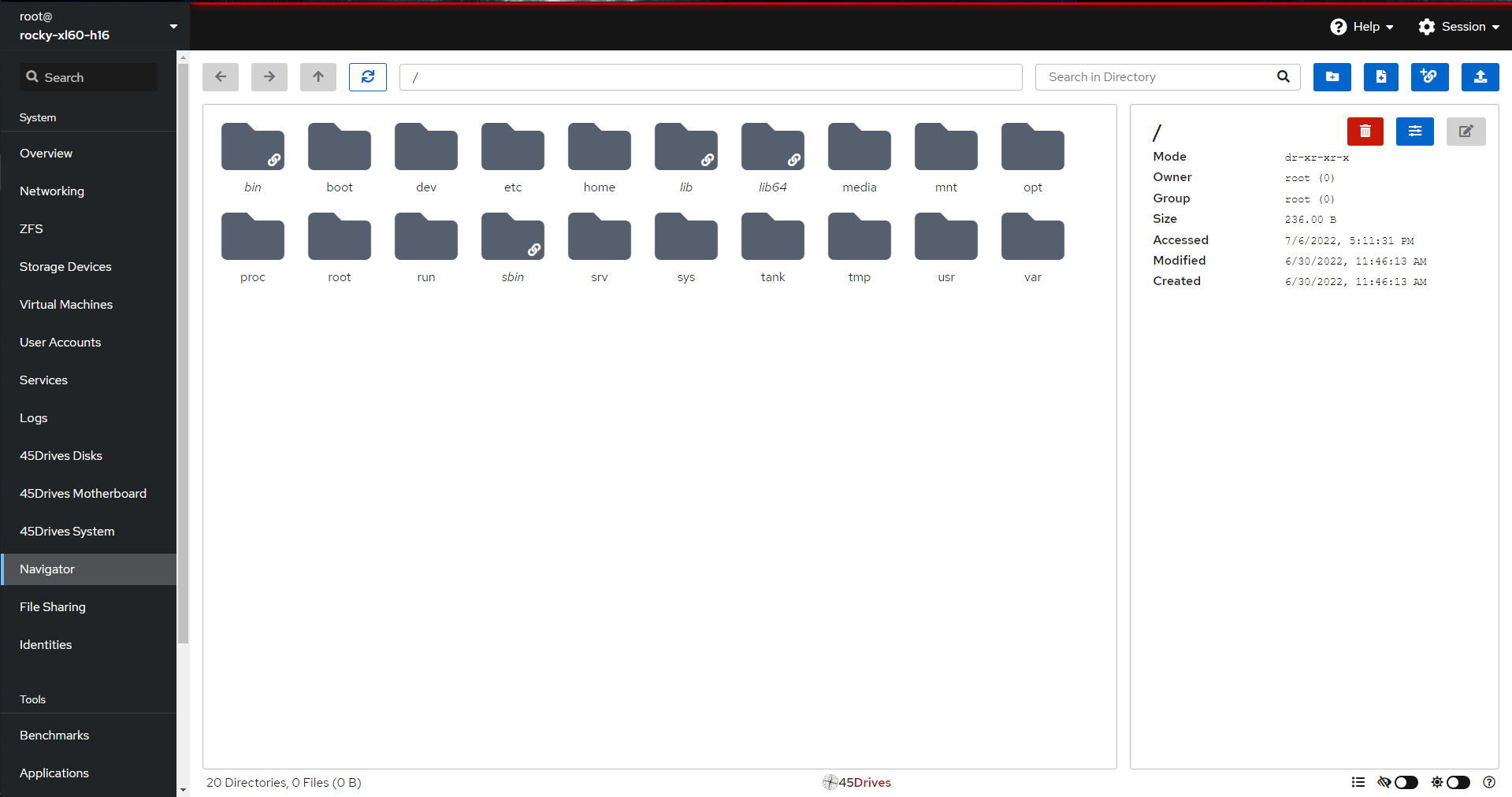Image resolution: width=1512 pixels, height=797 pixels.
Task: Open 45Drives Motherboard page
Action: 88,494
